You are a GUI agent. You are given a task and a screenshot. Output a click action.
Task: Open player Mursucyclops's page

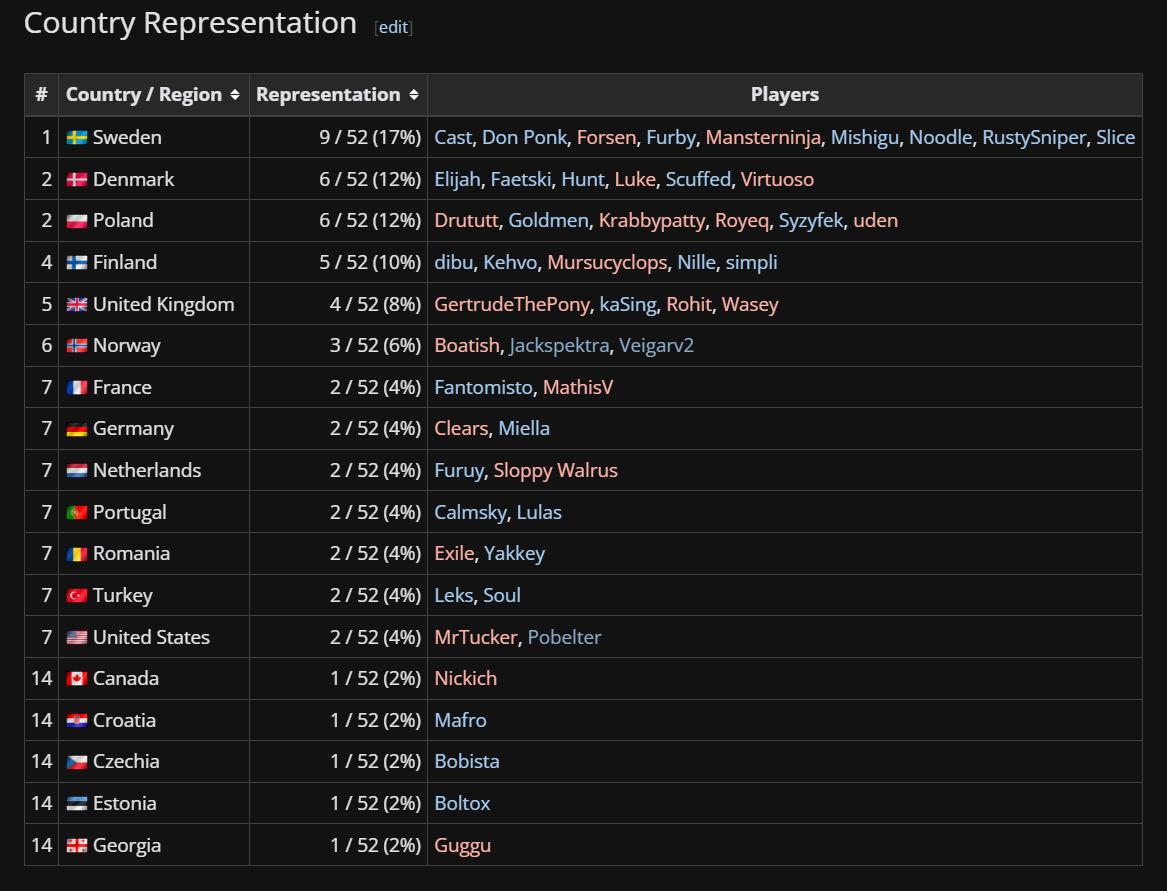(x=606, y=263)
